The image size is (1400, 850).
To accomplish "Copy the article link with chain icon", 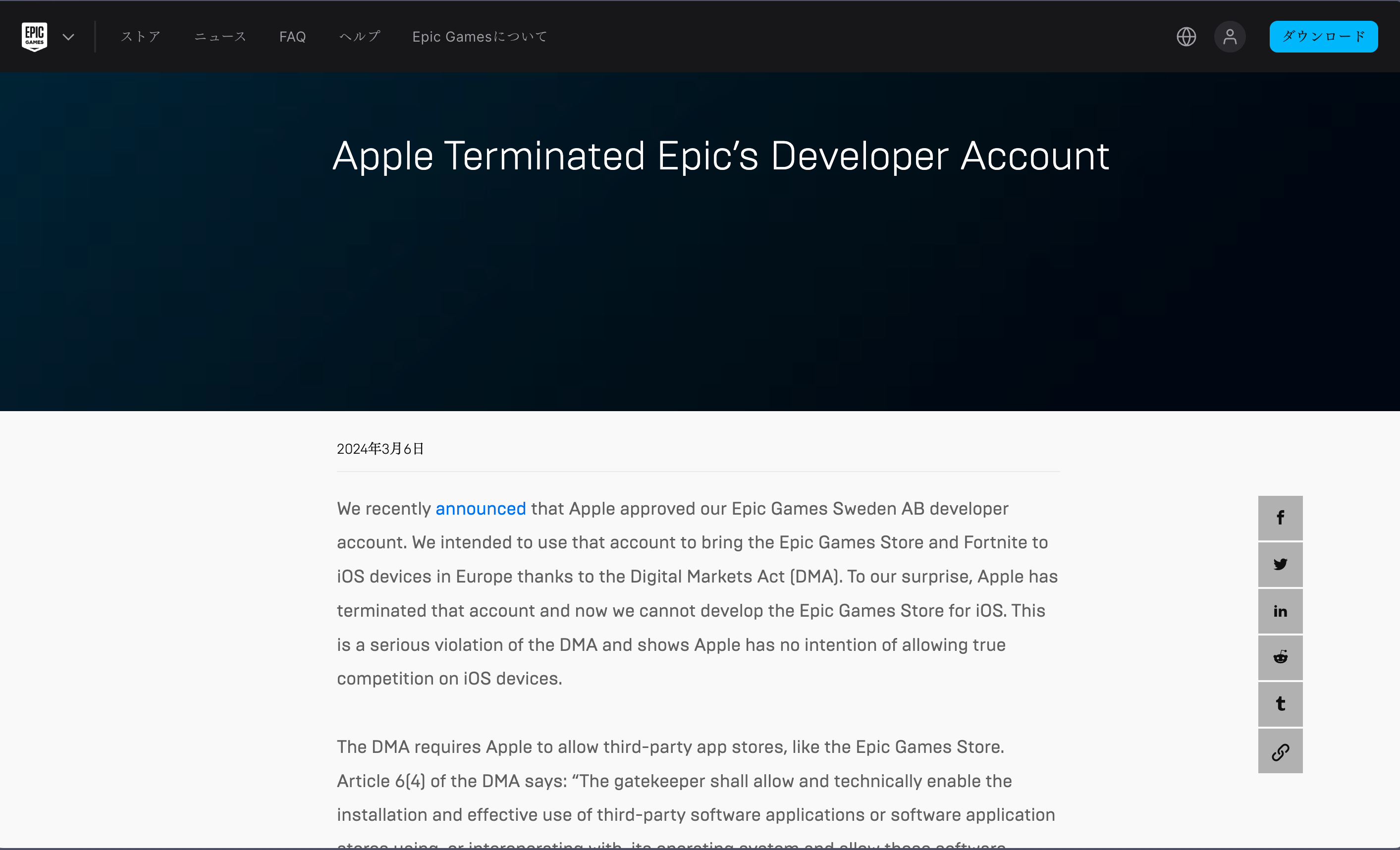I will click(1280, 750).
